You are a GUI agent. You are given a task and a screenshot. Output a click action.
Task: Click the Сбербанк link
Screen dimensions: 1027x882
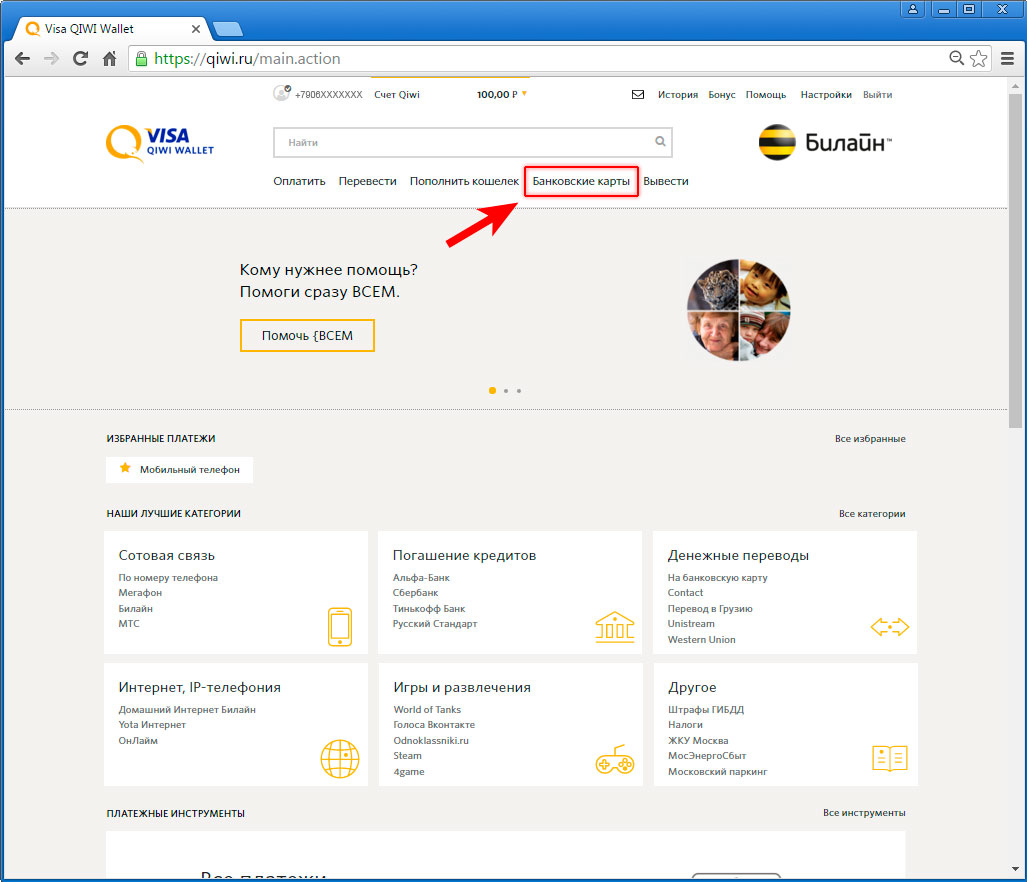pyautogui.click(x=415, y=593)
